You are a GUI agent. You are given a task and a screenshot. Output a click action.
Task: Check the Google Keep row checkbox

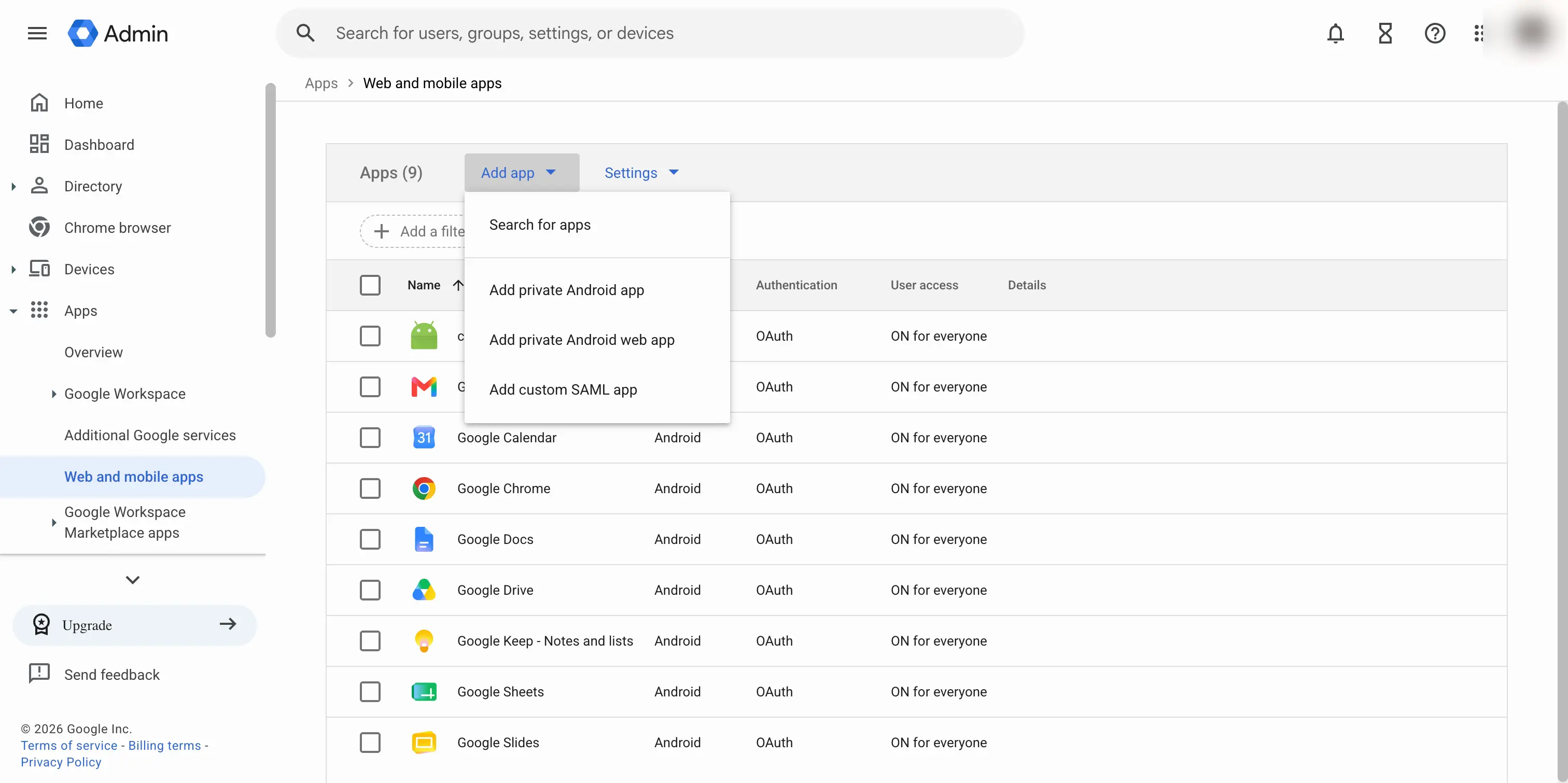click(x=370, y=640)
